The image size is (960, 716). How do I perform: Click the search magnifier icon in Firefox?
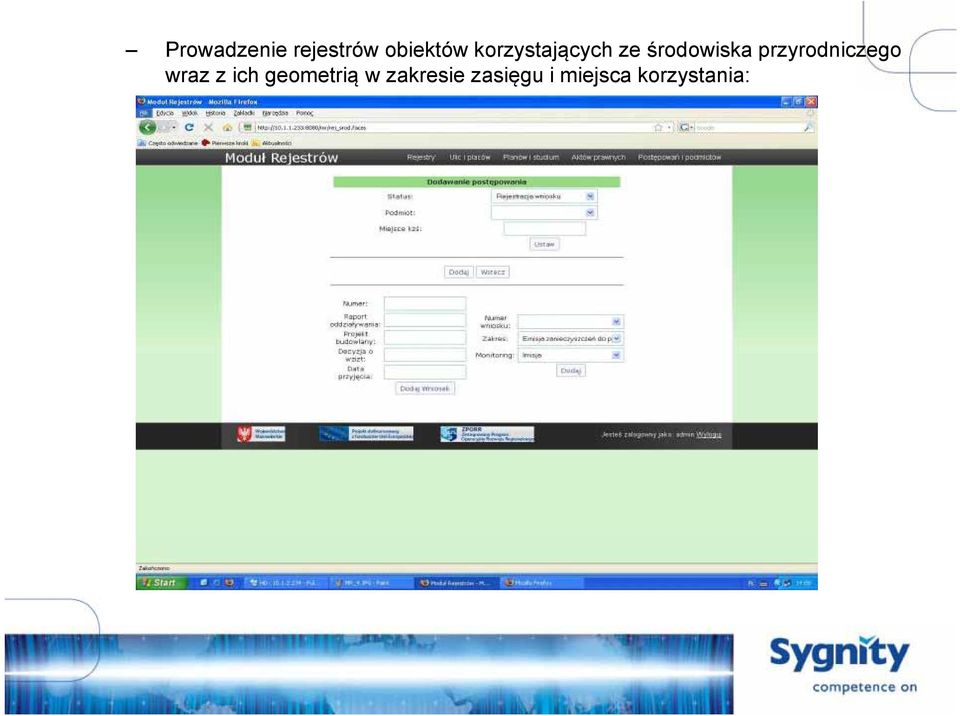click(809, 127)
